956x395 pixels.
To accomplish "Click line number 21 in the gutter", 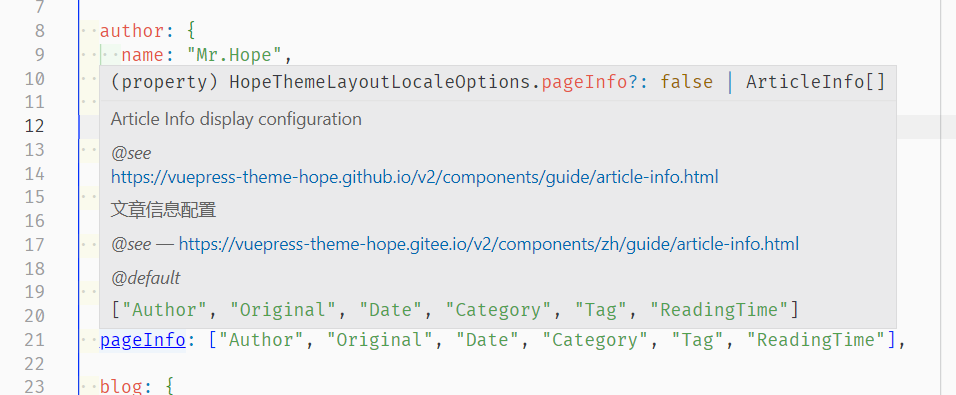I will [35, 340].
